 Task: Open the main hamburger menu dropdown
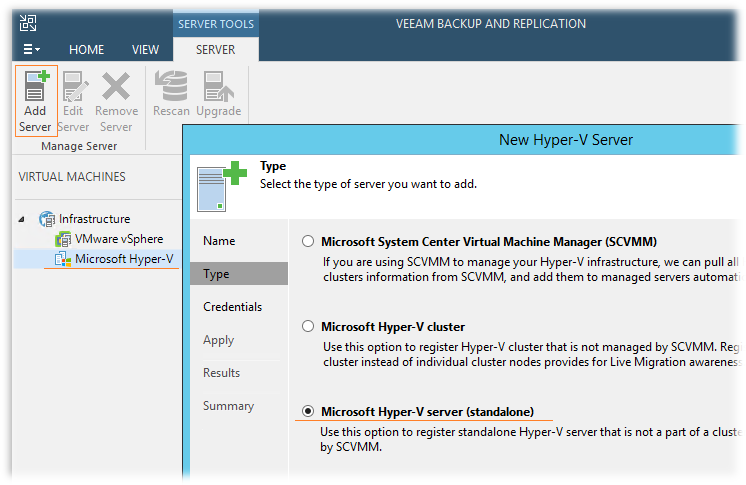(32, 49)
